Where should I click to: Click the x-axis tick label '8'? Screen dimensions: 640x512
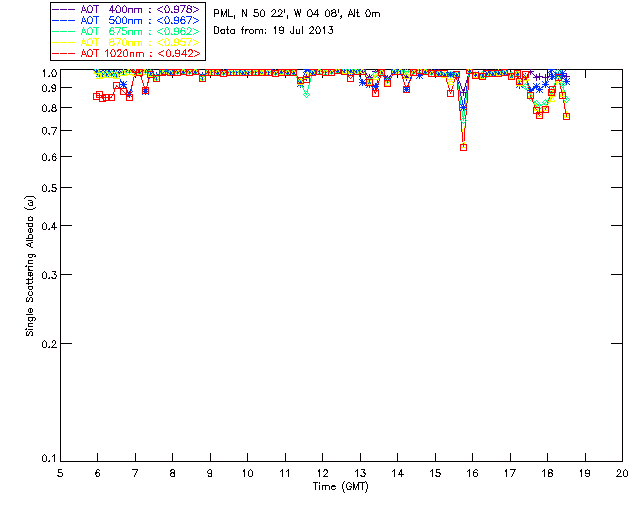(x=173, y=473)
